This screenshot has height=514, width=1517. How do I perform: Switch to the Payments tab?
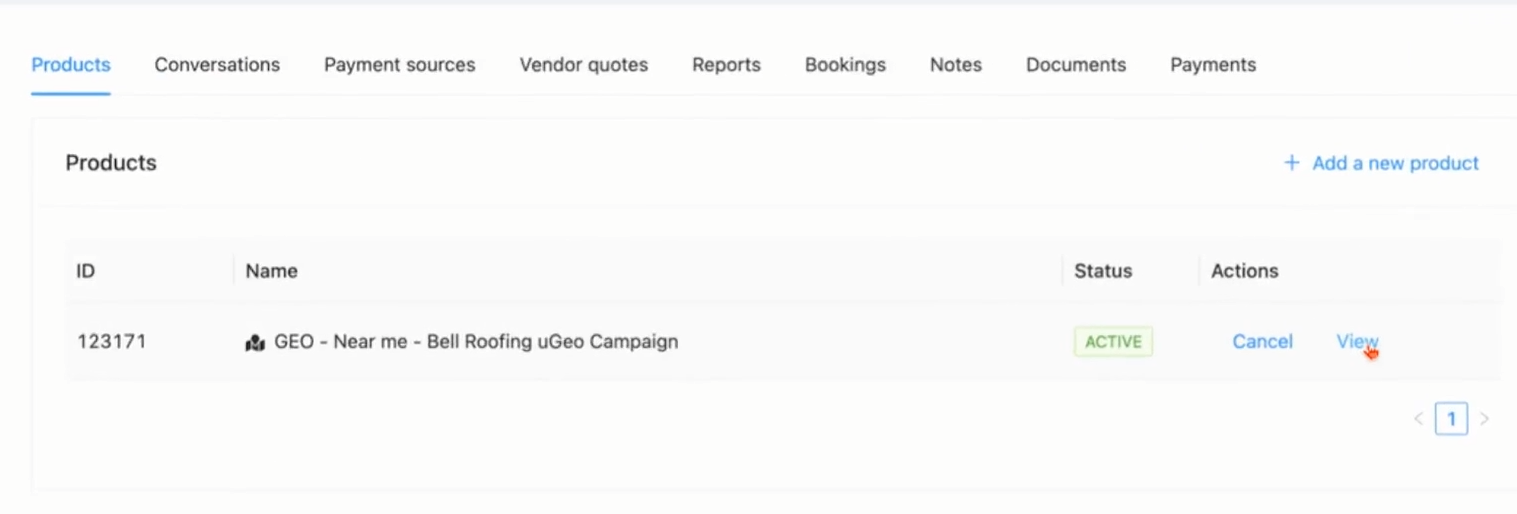coord(1212,65)
